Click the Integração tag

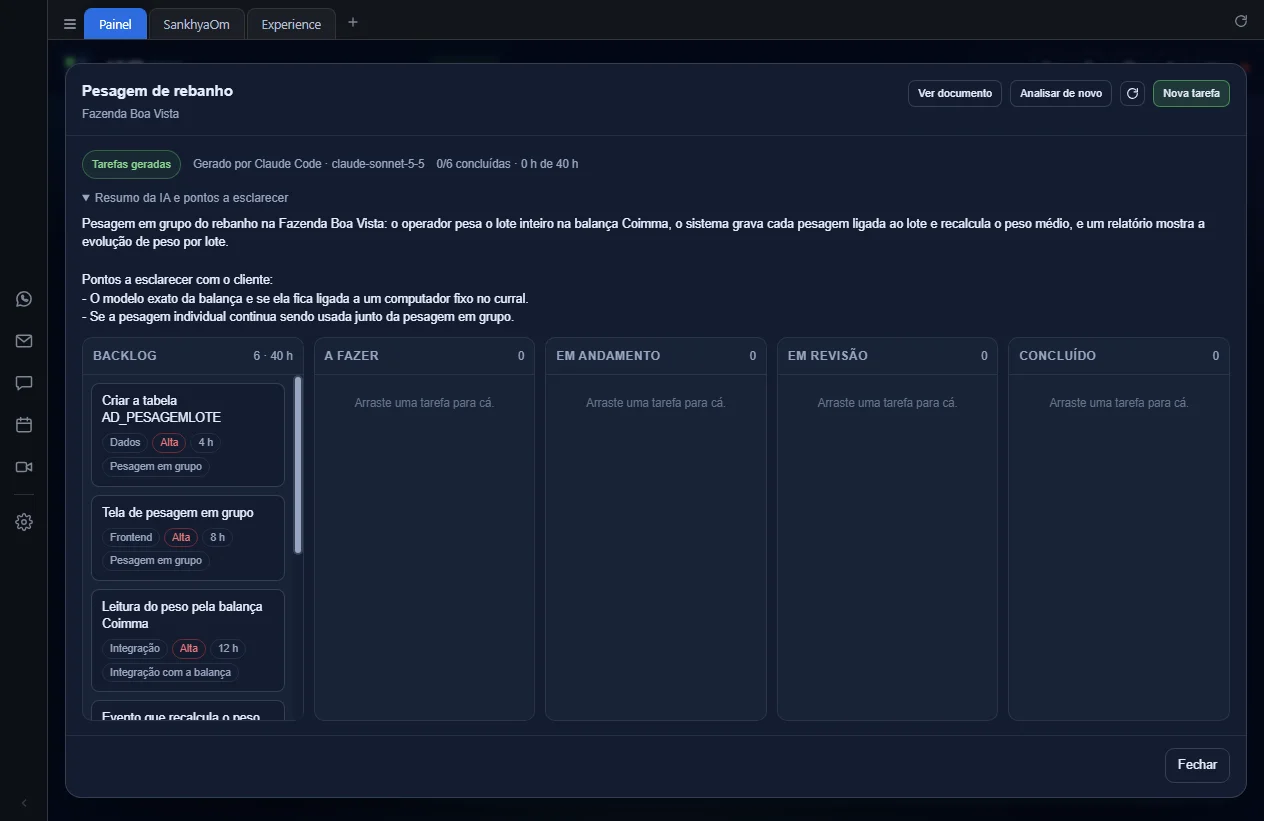[x=135, y=648]
